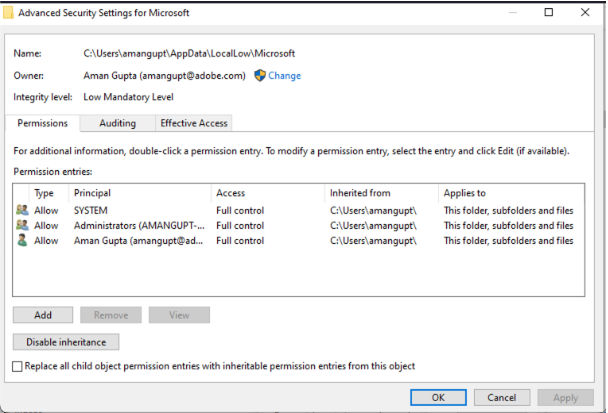Select the Permissions tab
The height and width of the screenshot is (413, 608).
[x=43, y=123]
